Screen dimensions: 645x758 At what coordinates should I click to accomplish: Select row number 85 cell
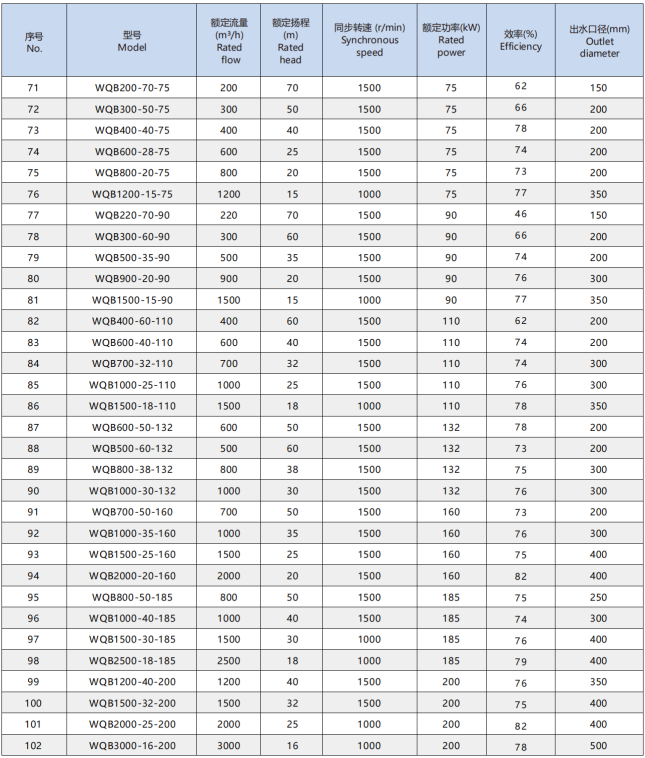pyautogui.click(x=33, y=385)
